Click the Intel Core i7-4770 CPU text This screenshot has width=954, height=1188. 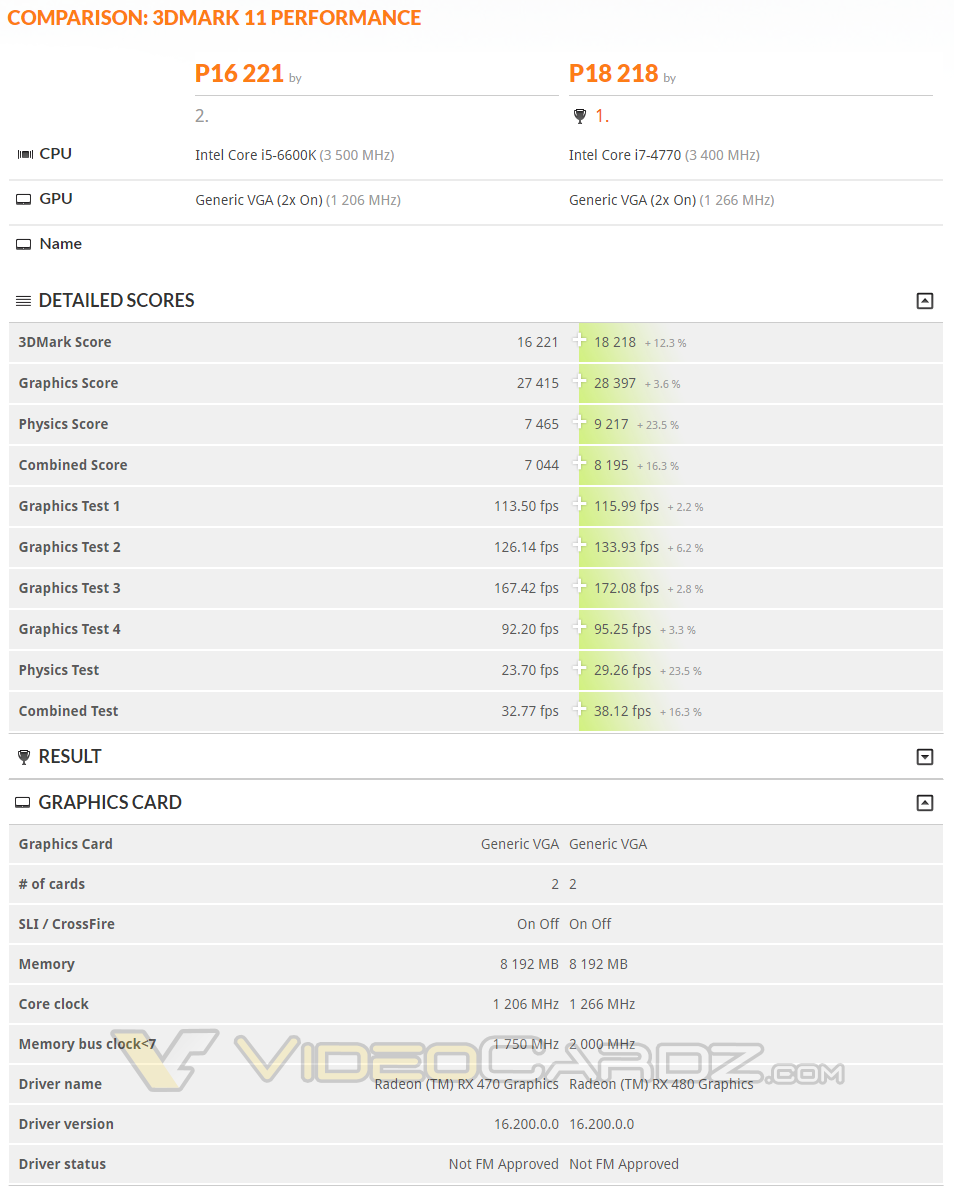(625, 155)
